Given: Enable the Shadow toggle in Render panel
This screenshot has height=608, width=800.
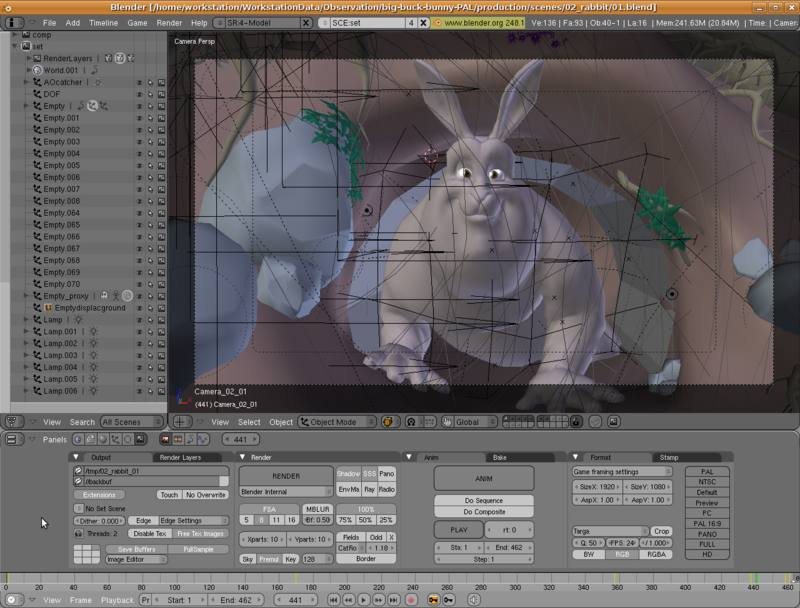Looking at the screenshot, I should [348, 473].
